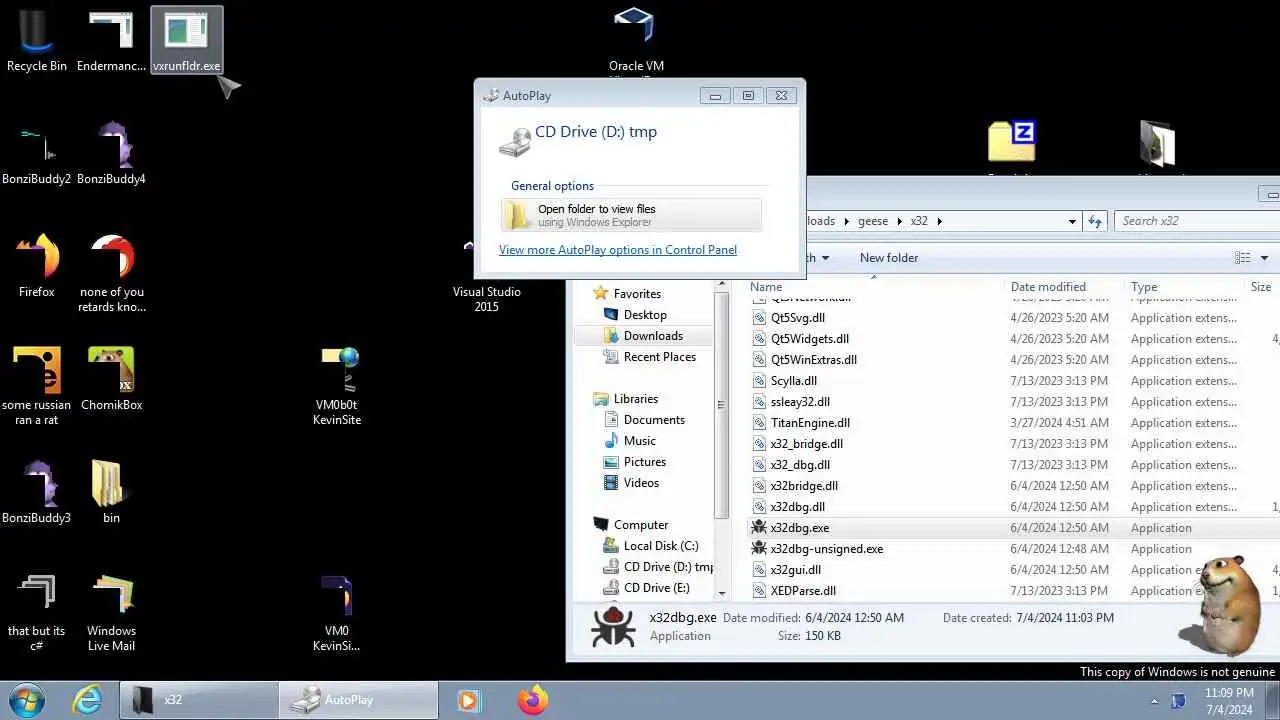Select 'that but its c#' desktop icon
This screenshot has height=720, width=1280.
point(37,612)
